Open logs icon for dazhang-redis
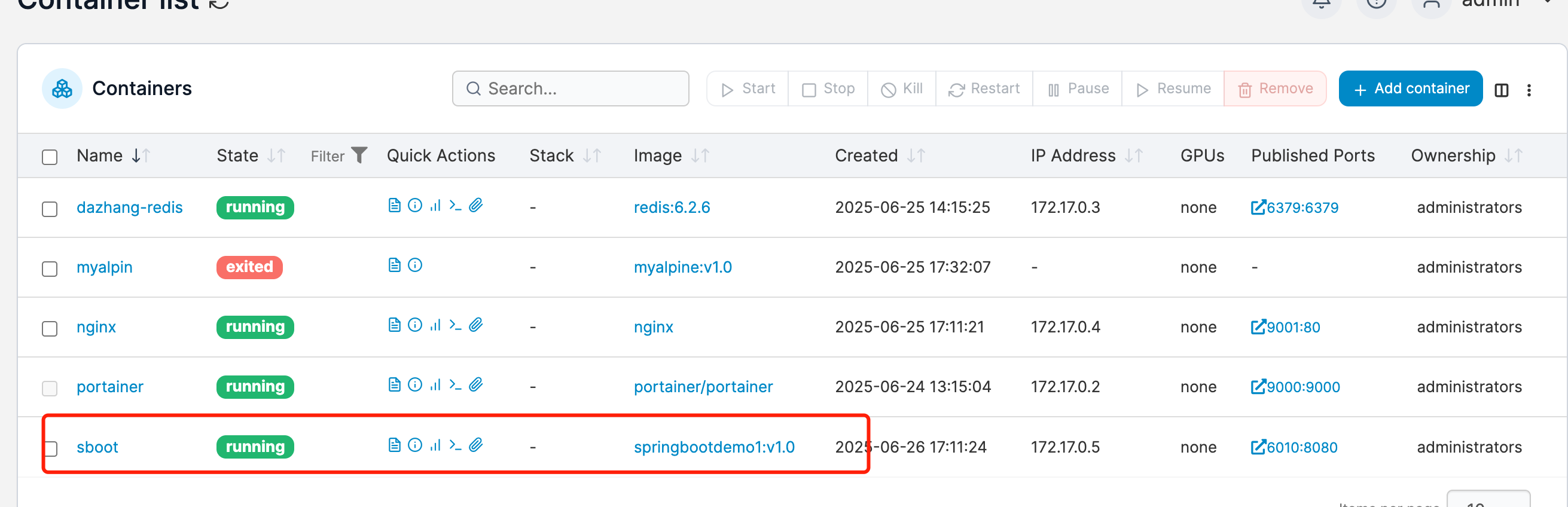The height and width of the screenshot is (507, 1568). (x=395, y=206)
